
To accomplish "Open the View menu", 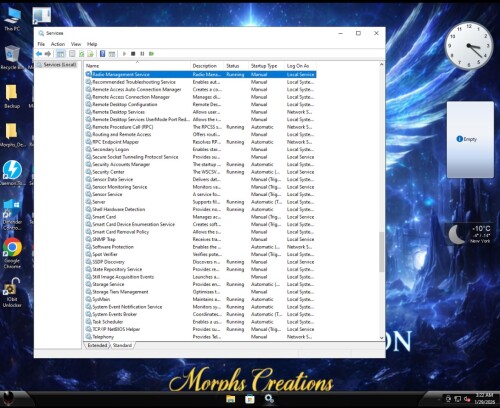I will (76, 44).
